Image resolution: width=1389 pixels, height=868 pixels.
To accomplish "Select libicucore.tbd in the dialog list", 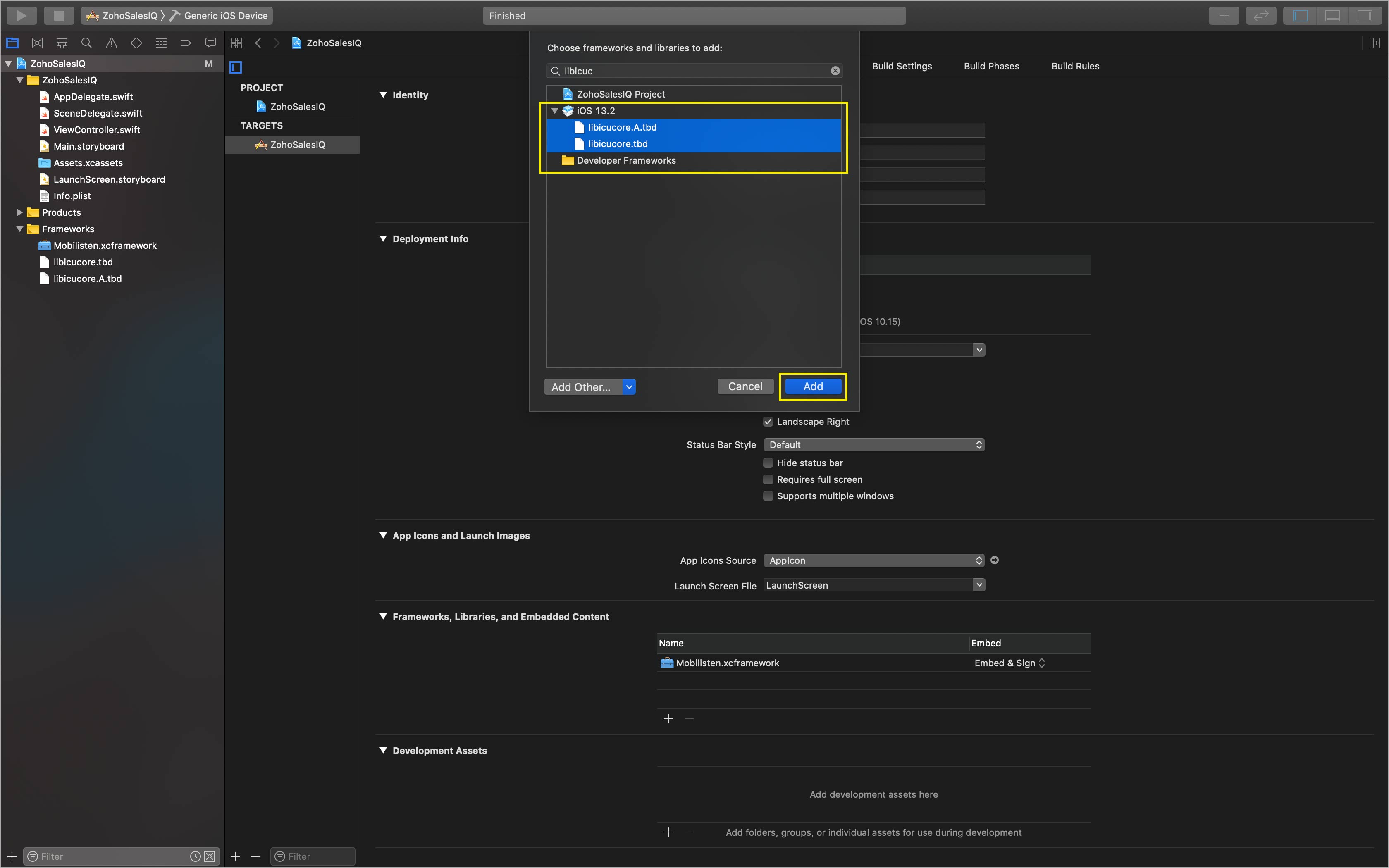I will (693, 144).
